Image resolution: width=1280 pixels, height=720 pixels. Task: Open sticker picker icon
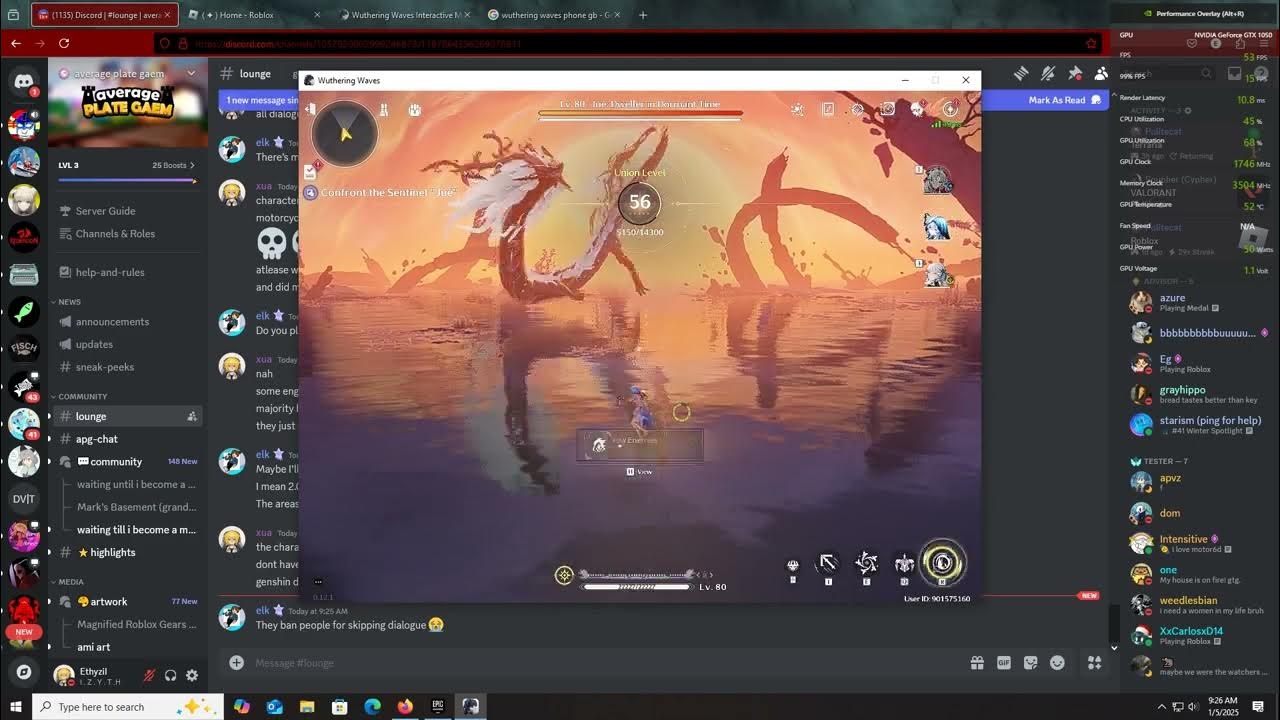click(x=1031, y=662)
